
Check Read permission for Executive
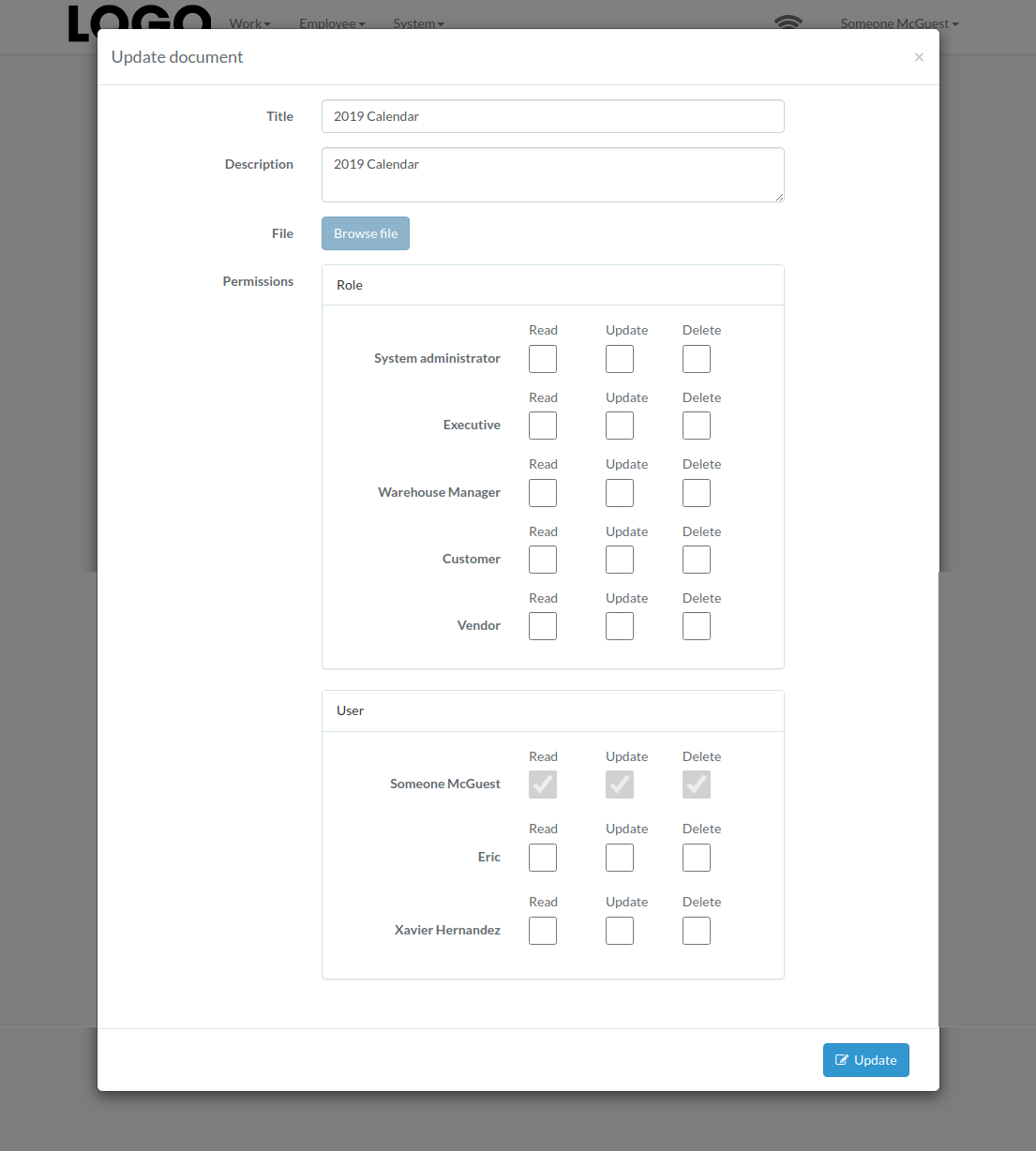pos(543,426)
